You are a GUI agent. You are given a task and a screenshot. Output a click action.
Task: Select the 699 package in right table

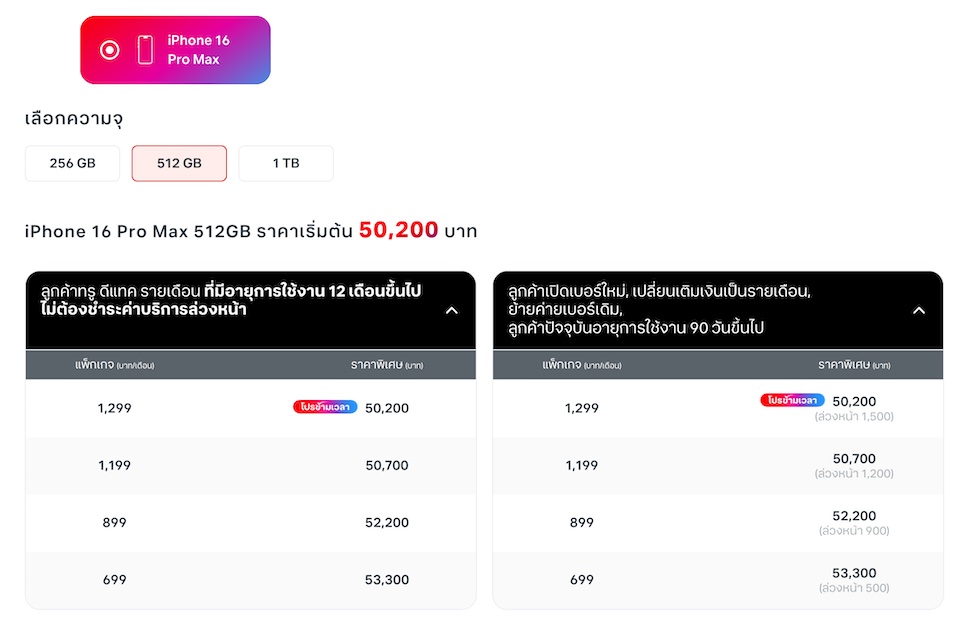(582, 579)
